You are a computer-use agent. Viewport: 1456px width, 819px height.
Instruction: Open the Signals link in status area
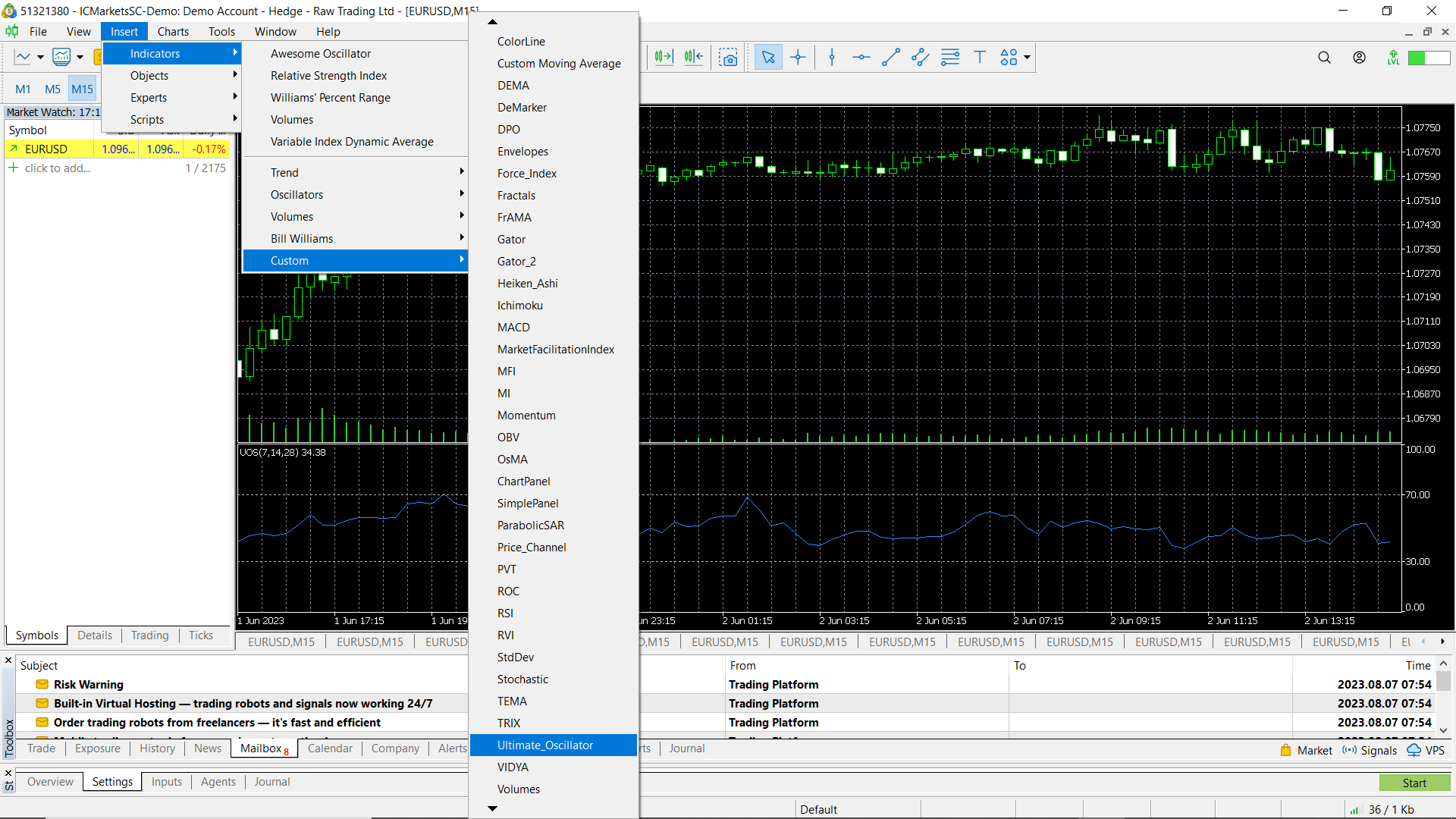(1370, 751)
